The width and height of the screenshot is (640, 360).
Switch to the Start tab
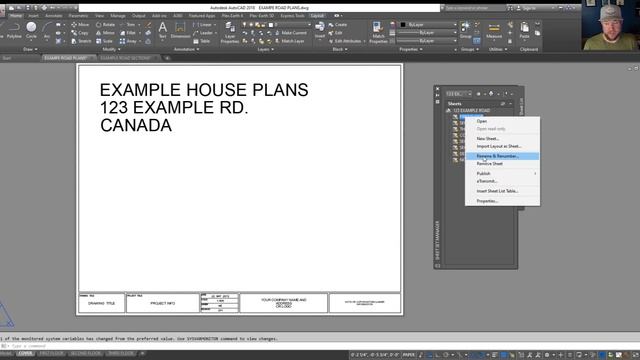click(7, 58)
